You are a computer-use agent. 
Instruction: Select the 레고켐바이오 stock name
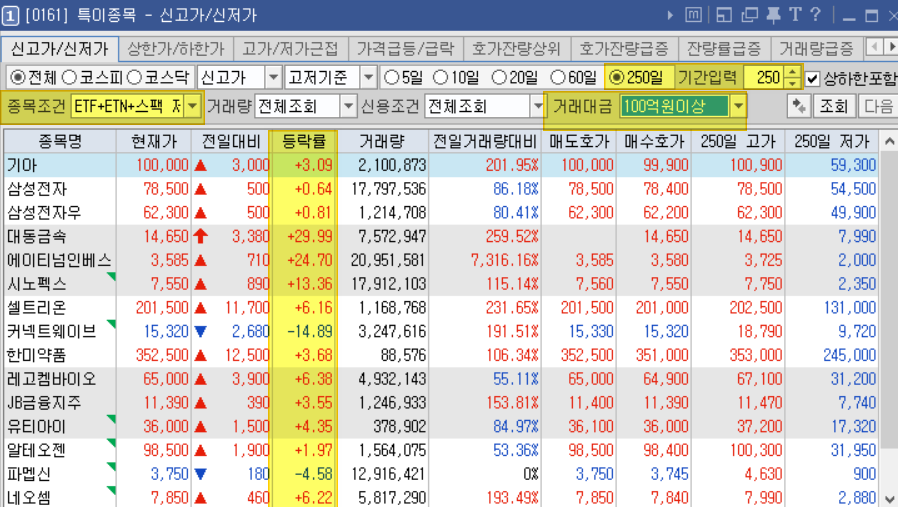pyautogui.click(x=52, y=379)
